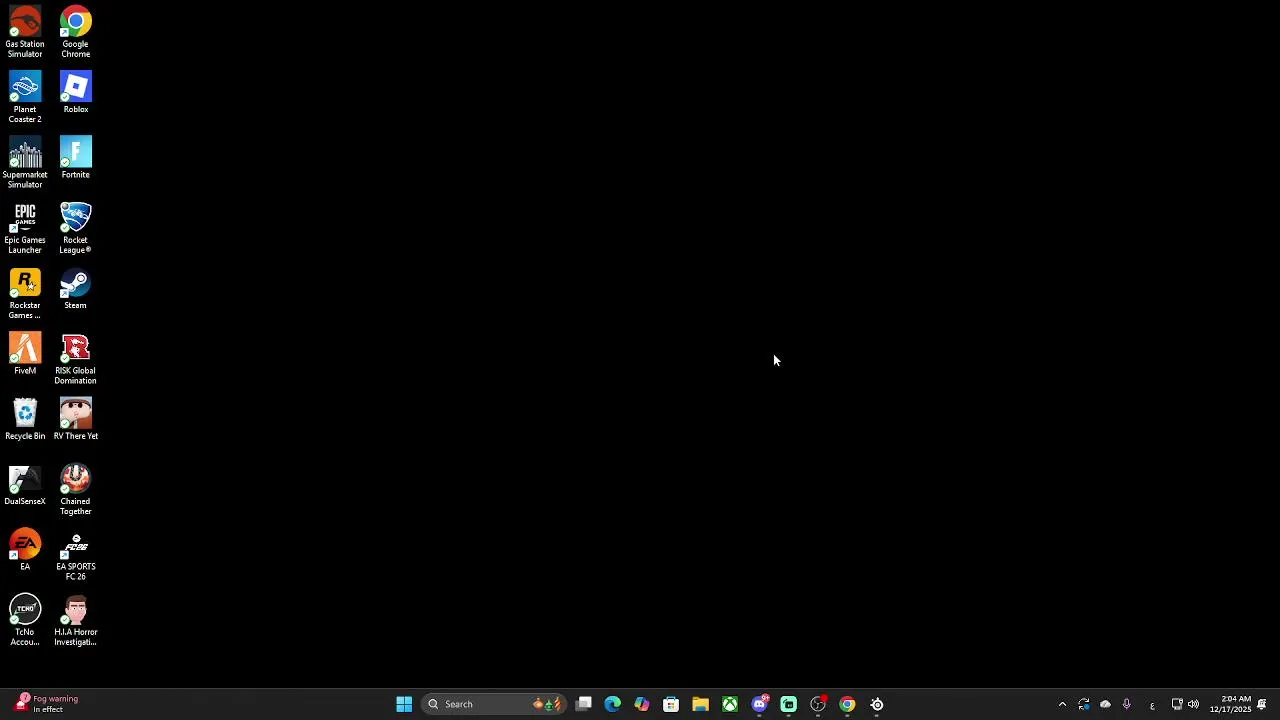Select the Rocket League desktop icon
This screenshot has height=720, width=1280.
pos(75,228)
